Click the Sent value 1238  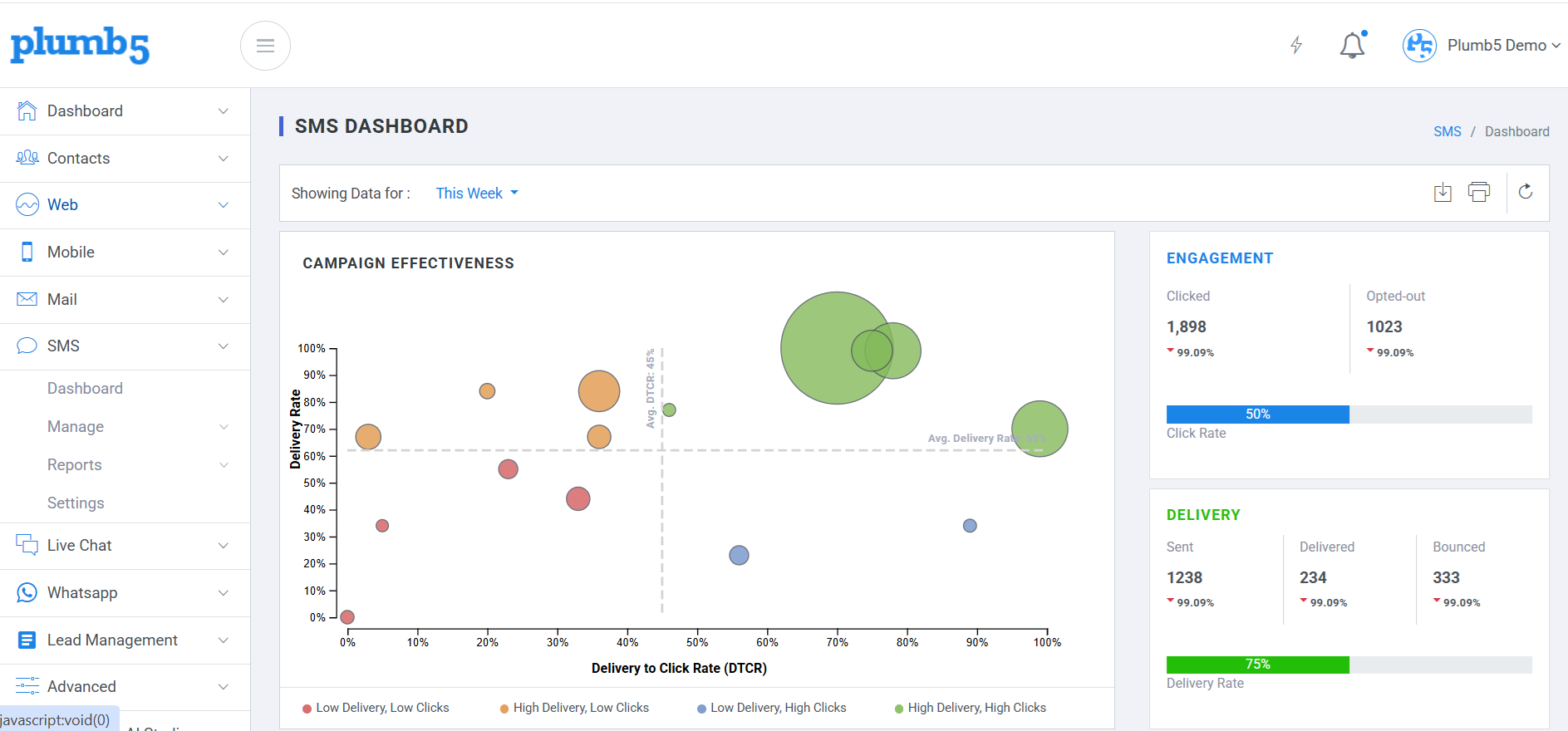click(x=1184, y=577)
